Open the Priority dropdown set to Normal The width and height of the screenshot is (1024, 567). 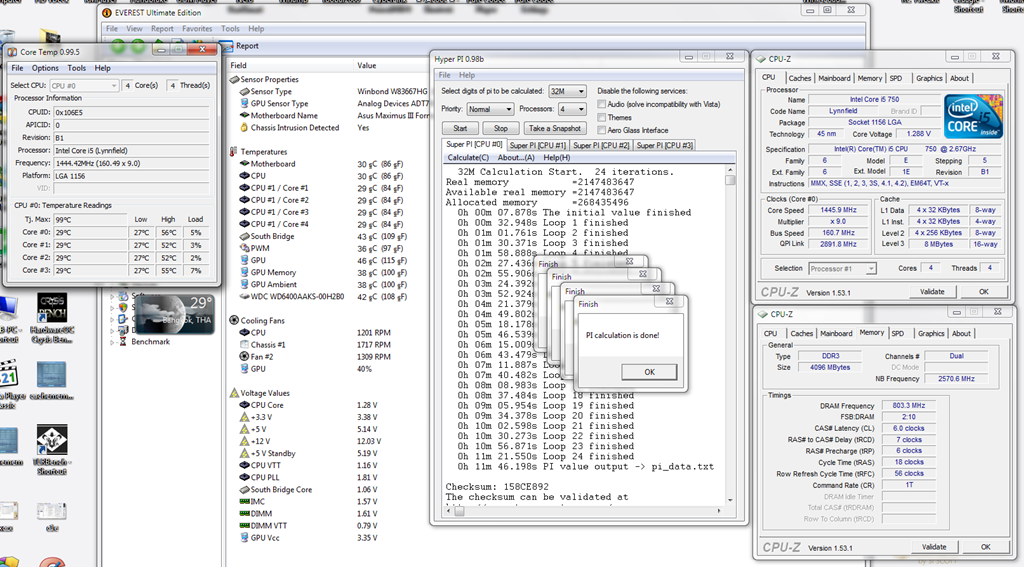pos(491,109)
